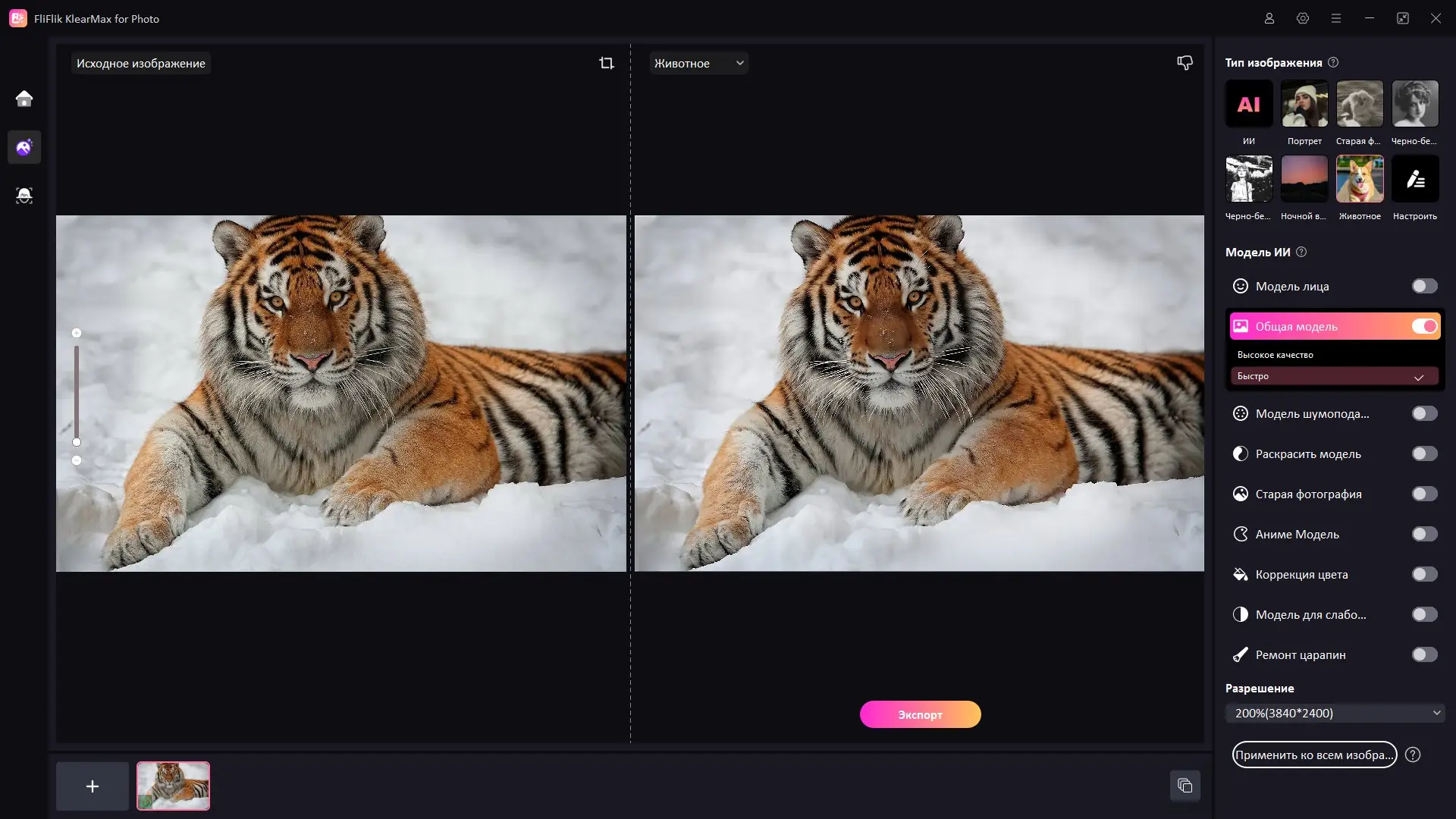Choose the Настроить custom type icon
Screen dimensions: 1456x819
[x=1415, y=179]
